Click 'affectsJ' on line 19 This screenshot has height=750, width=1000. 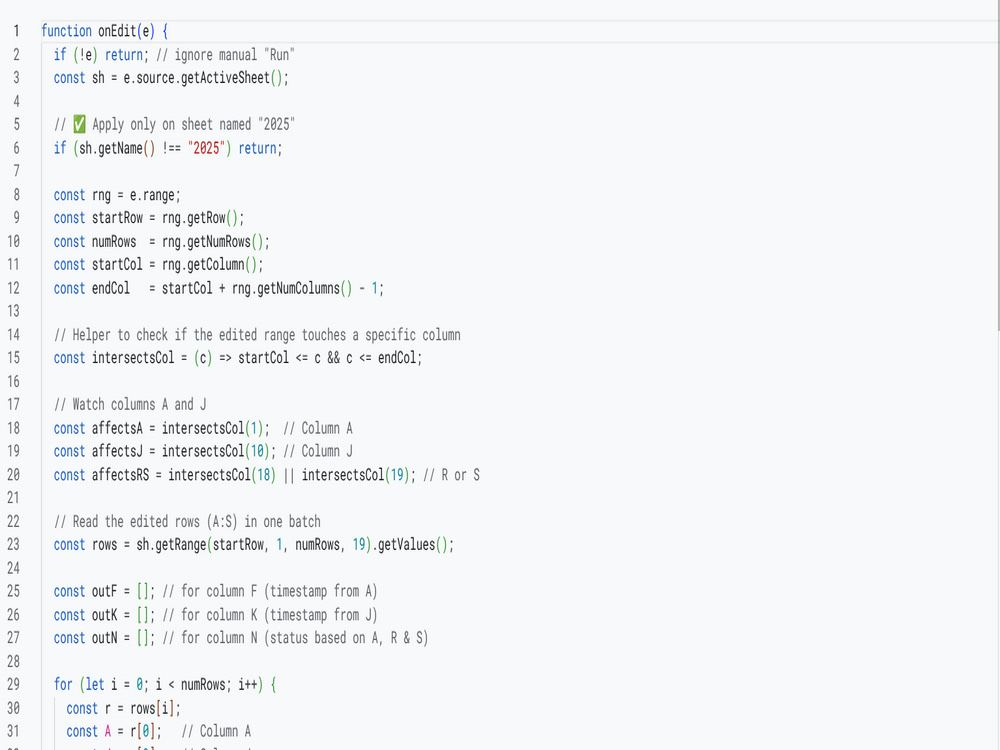pyautogui.click(x=117, y=452)
